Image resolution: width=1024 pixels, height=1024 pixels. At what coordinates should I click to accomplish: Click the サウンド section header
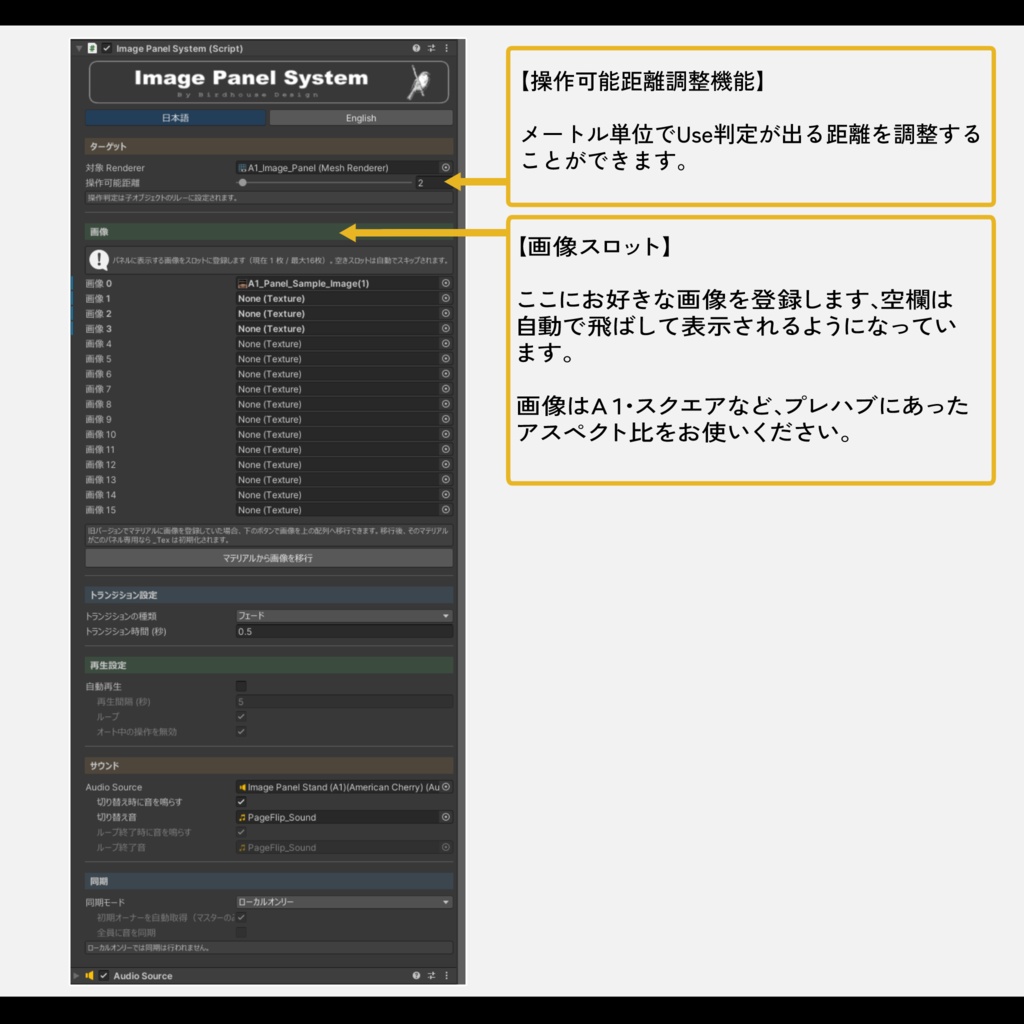(x=268, y=765)
